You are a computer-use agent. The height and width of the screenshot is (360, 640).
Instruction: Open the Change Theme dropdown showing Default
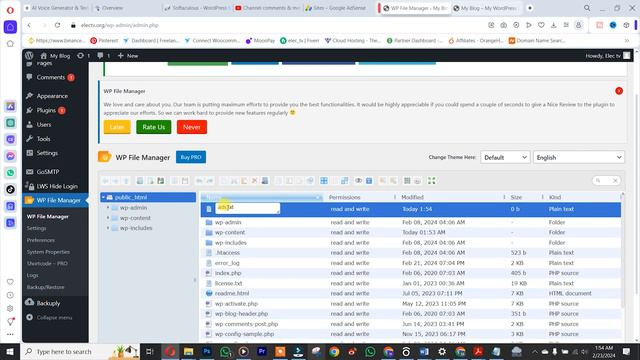click(505, 157)
